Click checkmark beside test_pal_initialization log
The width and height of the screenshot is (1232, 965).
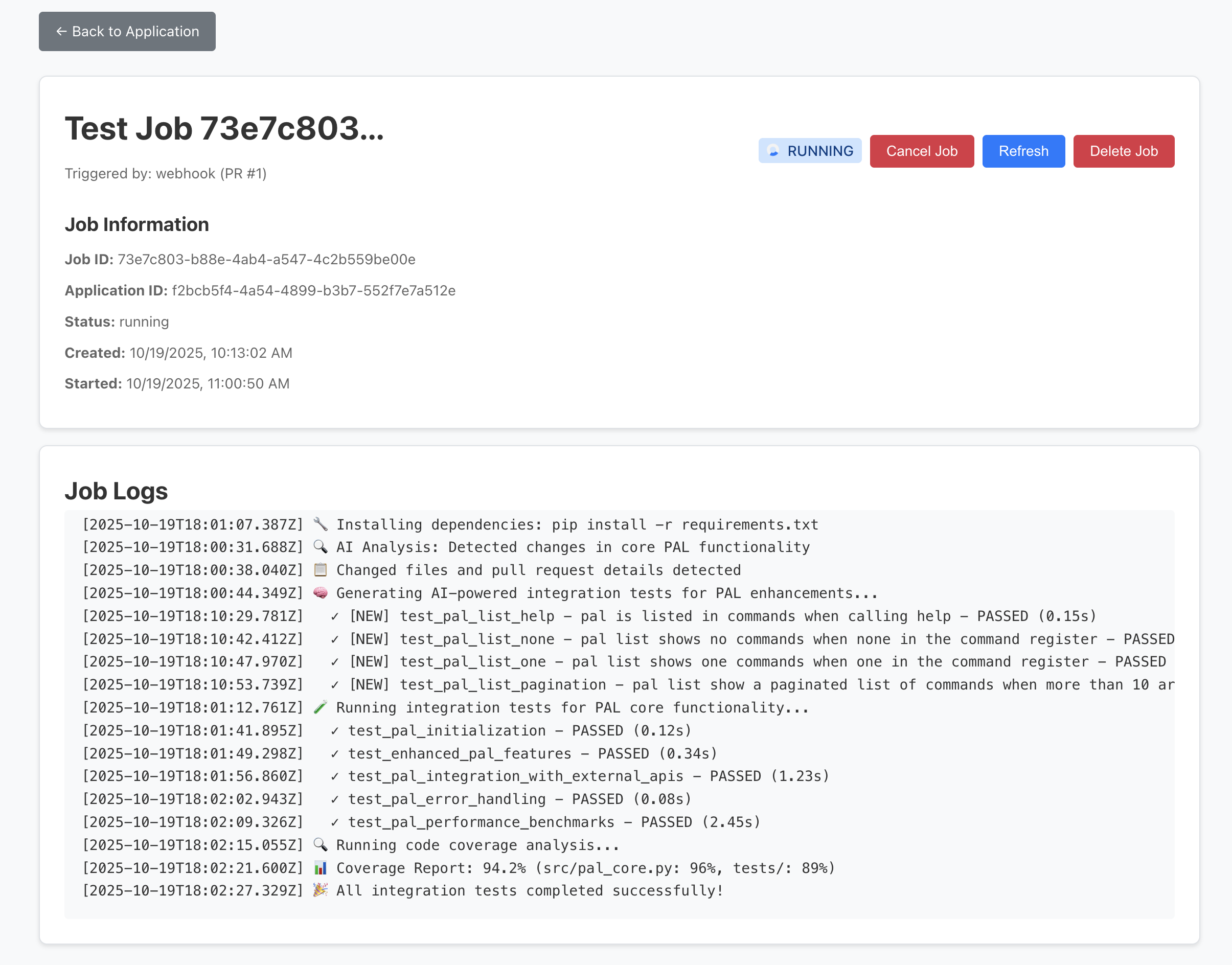point(334,730)
